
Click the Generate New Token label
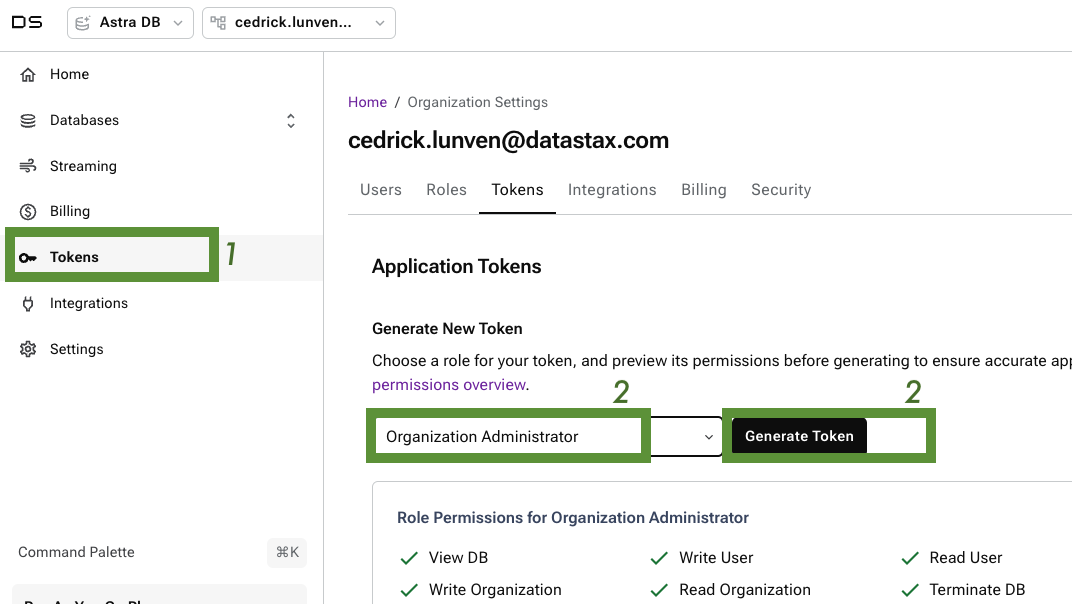click(447, 329)
